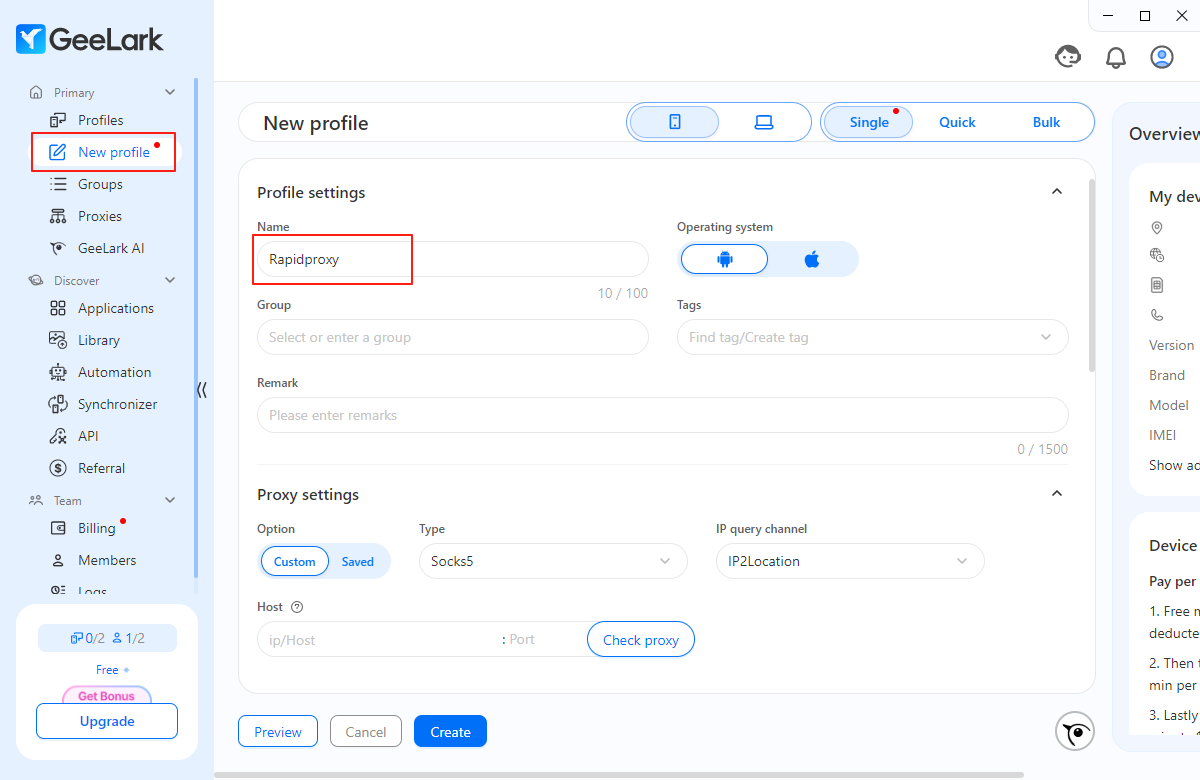1200x780 pixels.
Task: Open Profiles in the sidebar
Action: coord(101,120)
